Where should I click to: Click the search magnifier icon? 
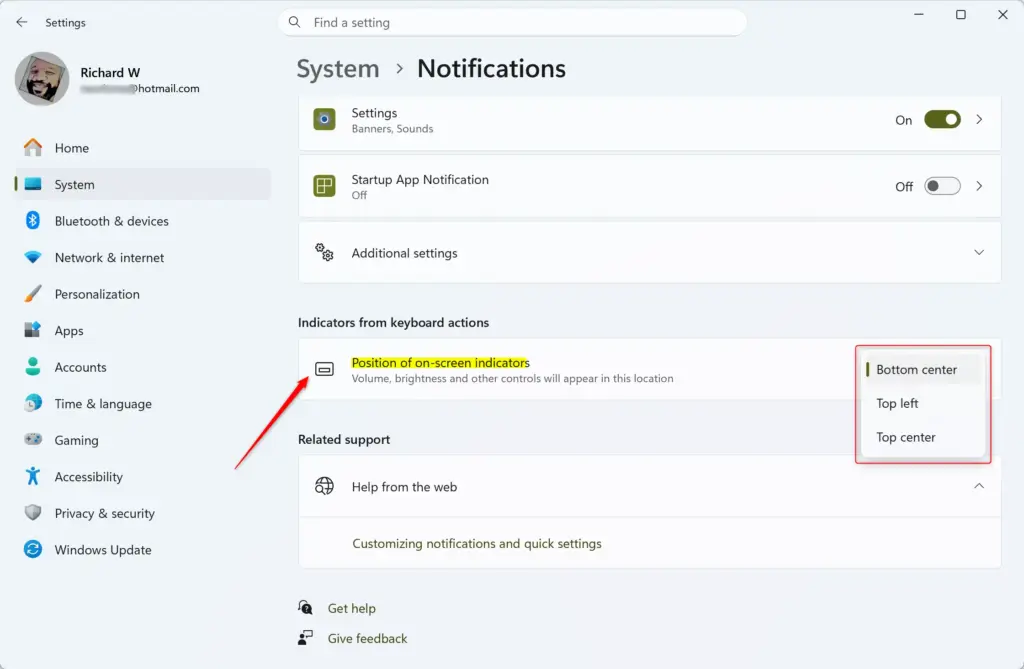(x=295, y=22)
